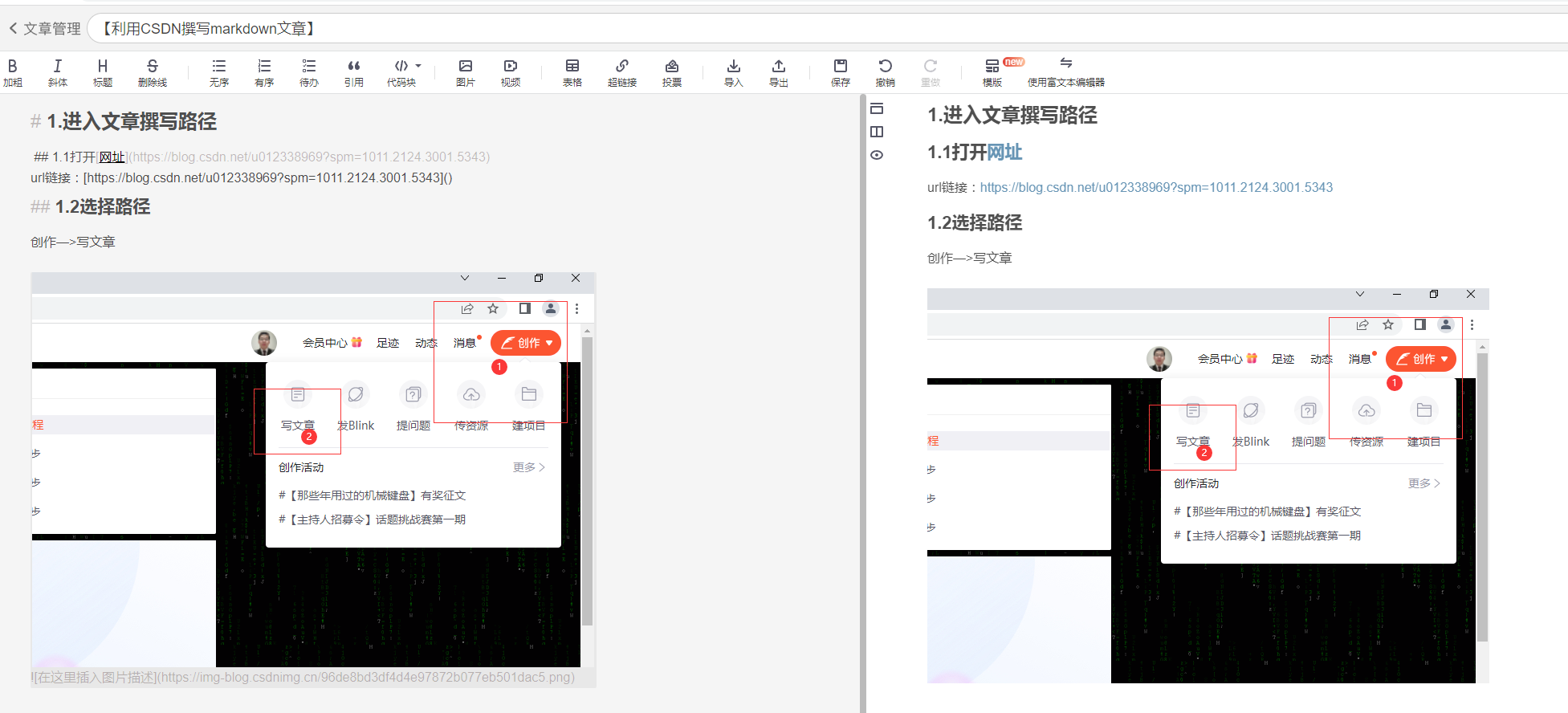This screenshot has width=1568, height=713.
Task: Redo edit with 重做
Action: [x=931, y=72]
